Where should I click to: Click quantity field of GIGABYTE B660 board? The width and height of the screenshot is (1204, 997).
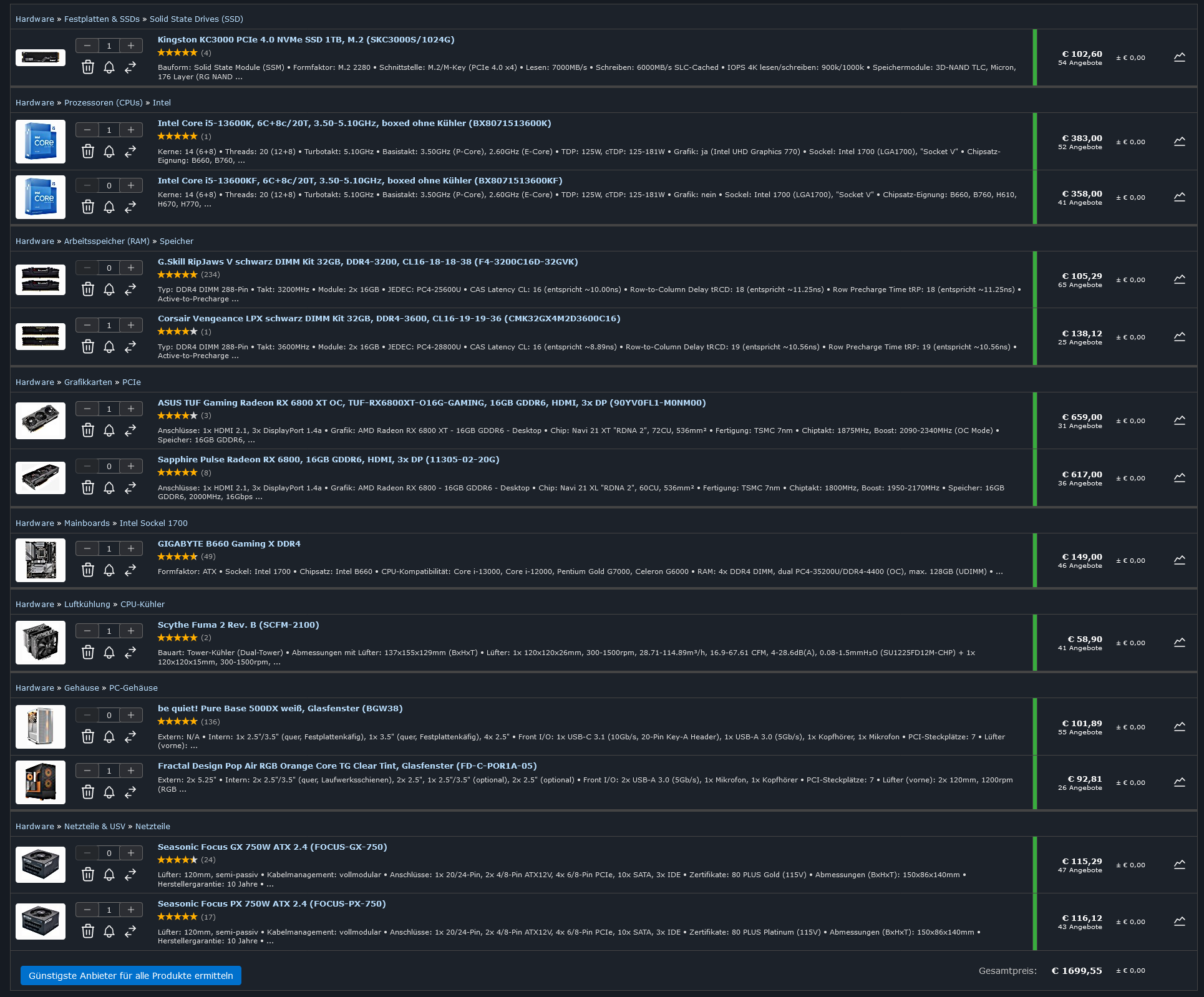109,549
